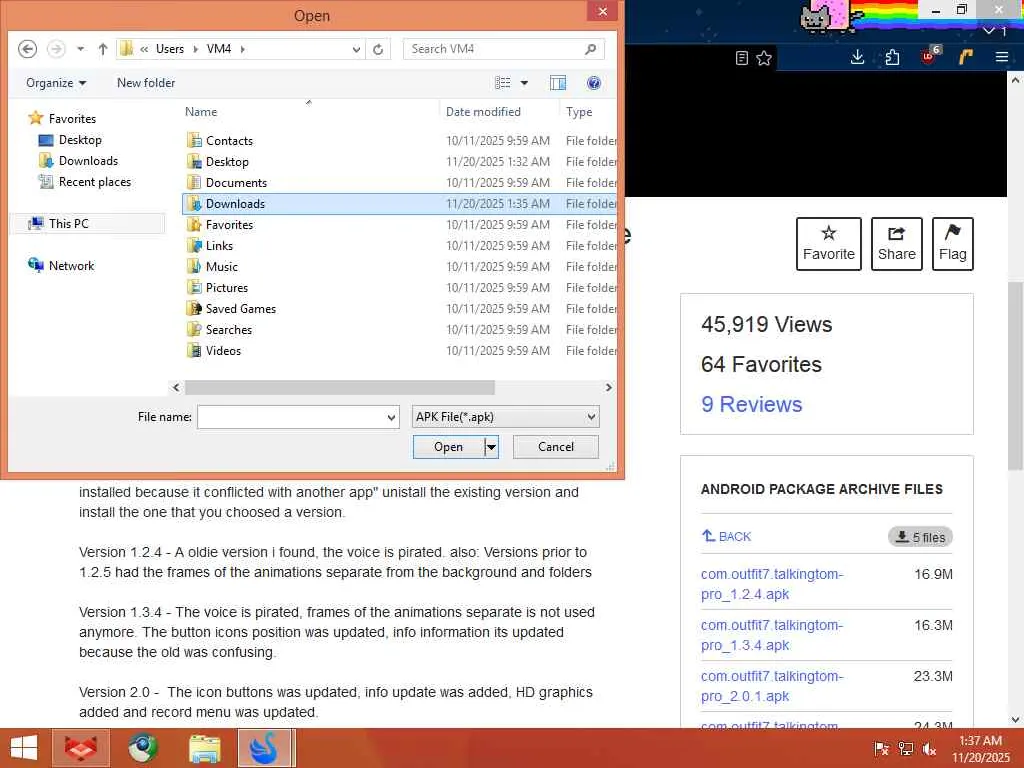The image size is (1024, 768).
Task: Click the uBlock extension icon with badge 6
Action: pyautogui.click(x=930, y=56)
